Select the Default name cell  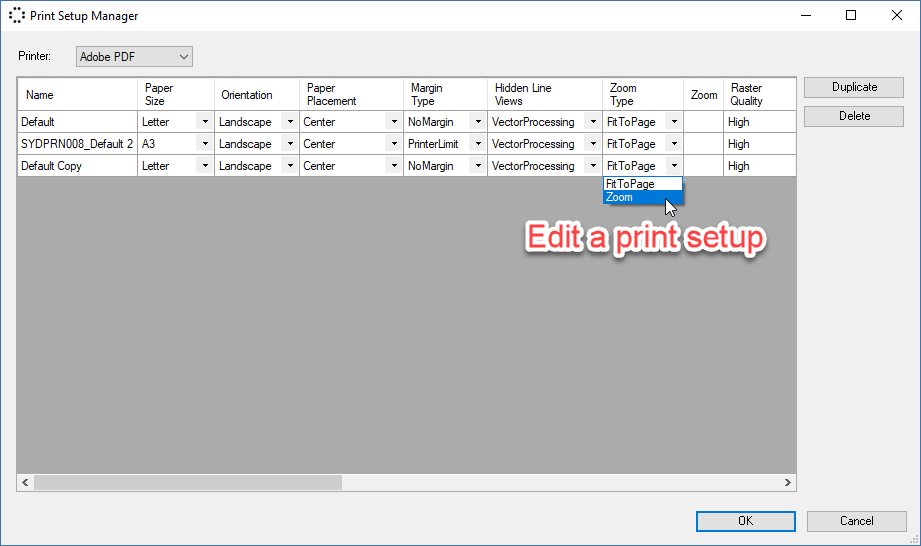point(78,122)
